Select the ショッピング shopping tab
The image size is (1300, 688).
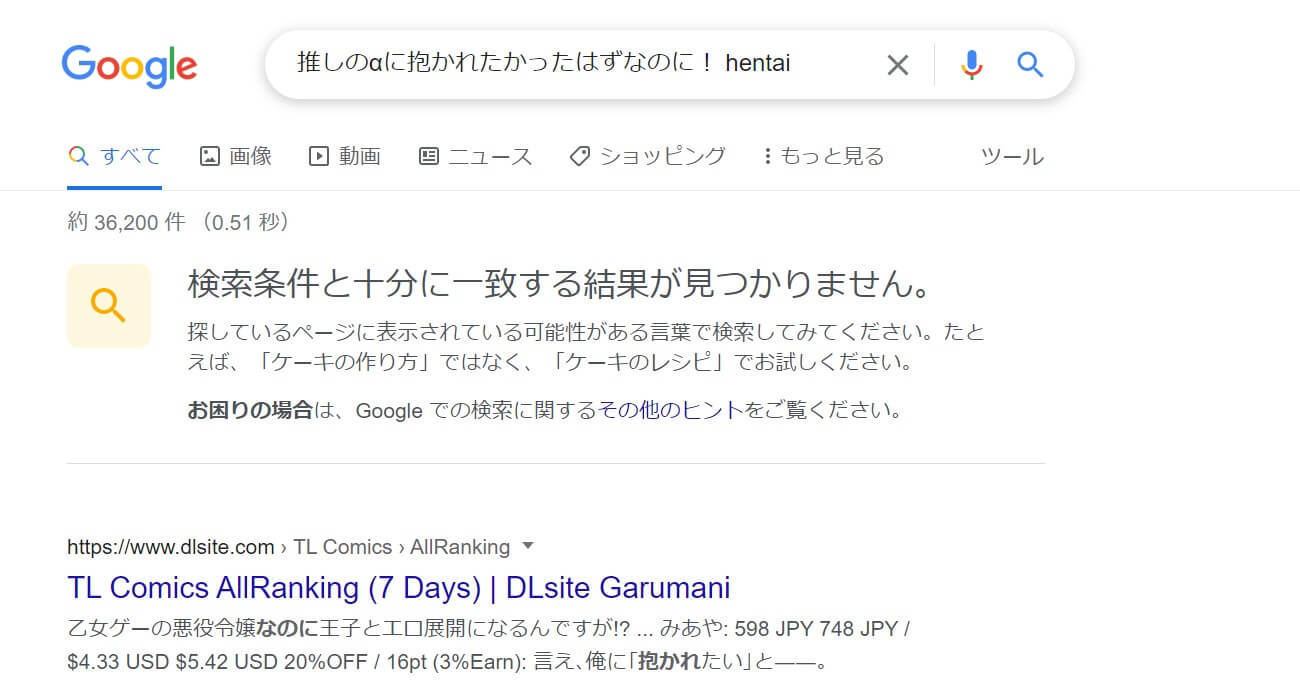coord(647,156)
